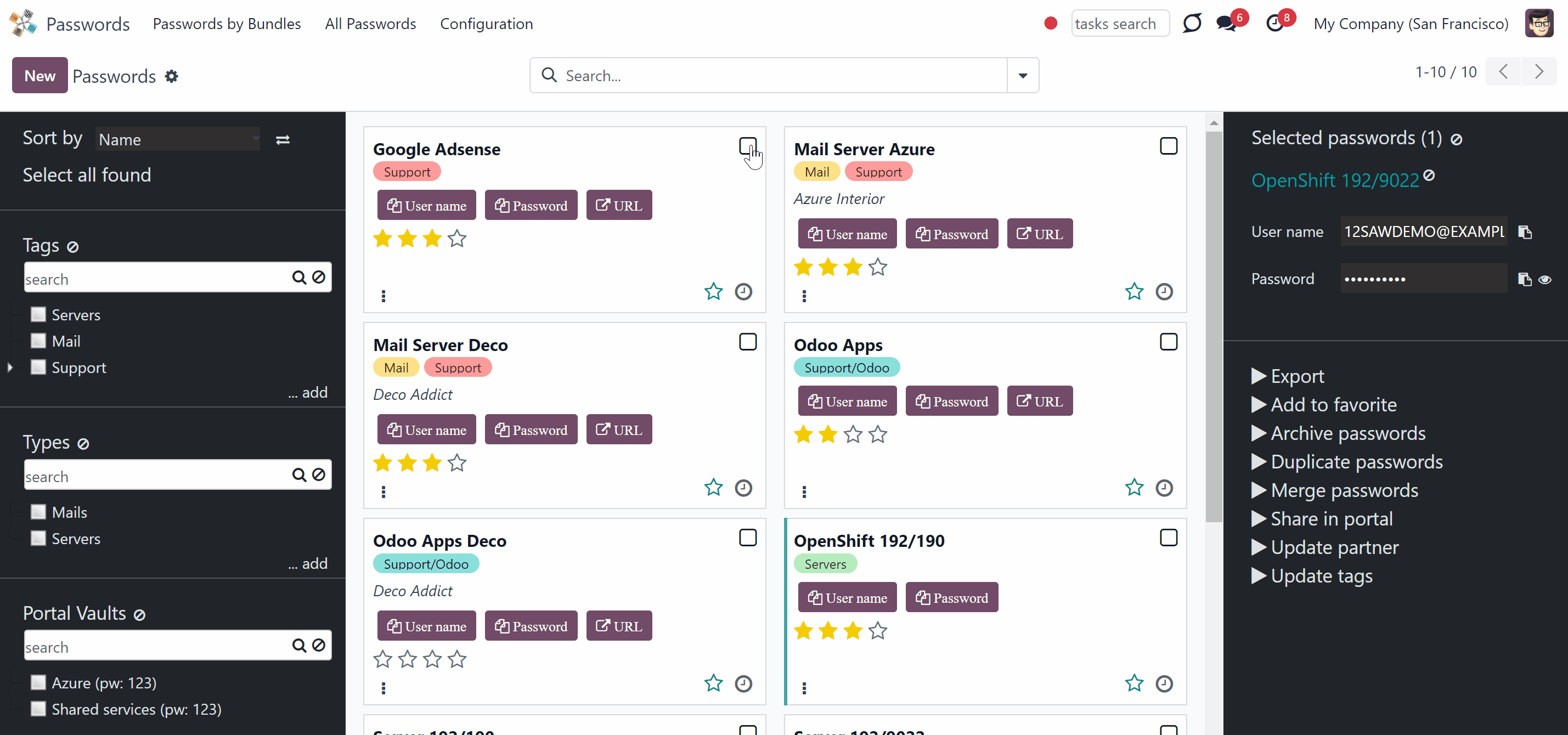Favorite the Odoo Apps password star
The width and height of the screenshot is (1568, 735).
pos(1134,488)
